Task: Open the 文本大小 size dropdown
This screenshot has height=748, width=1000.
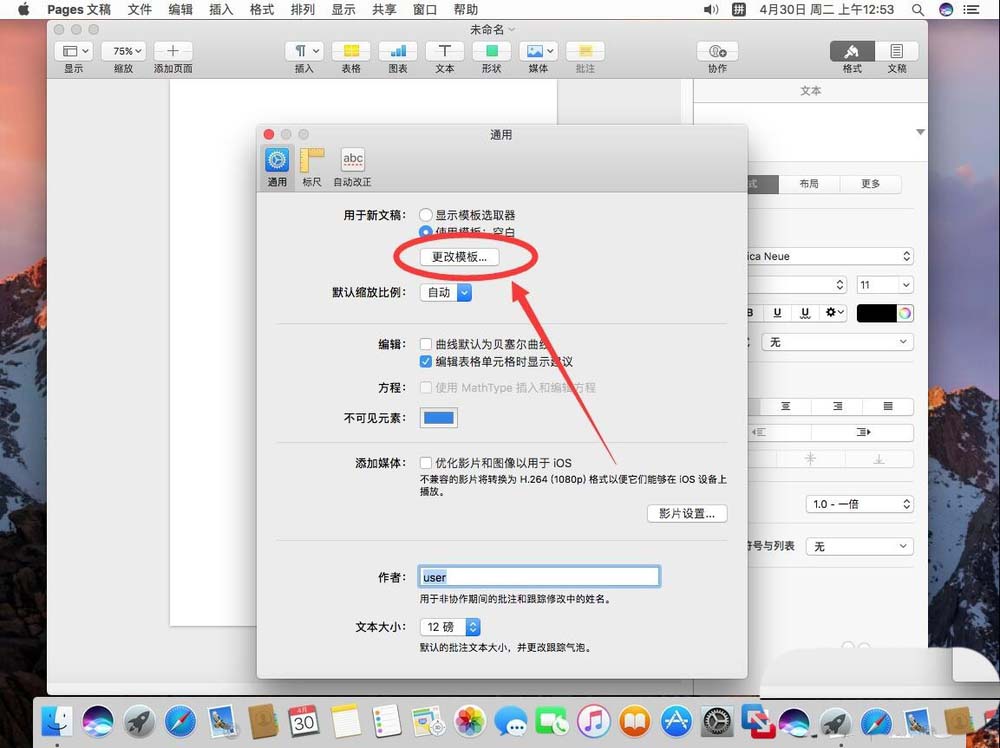Action: click(x=450, y=626)
